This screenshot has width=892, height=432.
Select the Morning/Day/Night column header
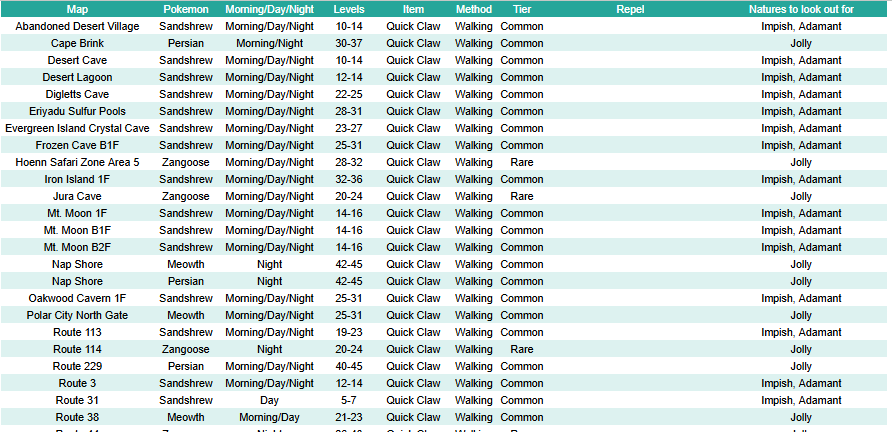269,9
